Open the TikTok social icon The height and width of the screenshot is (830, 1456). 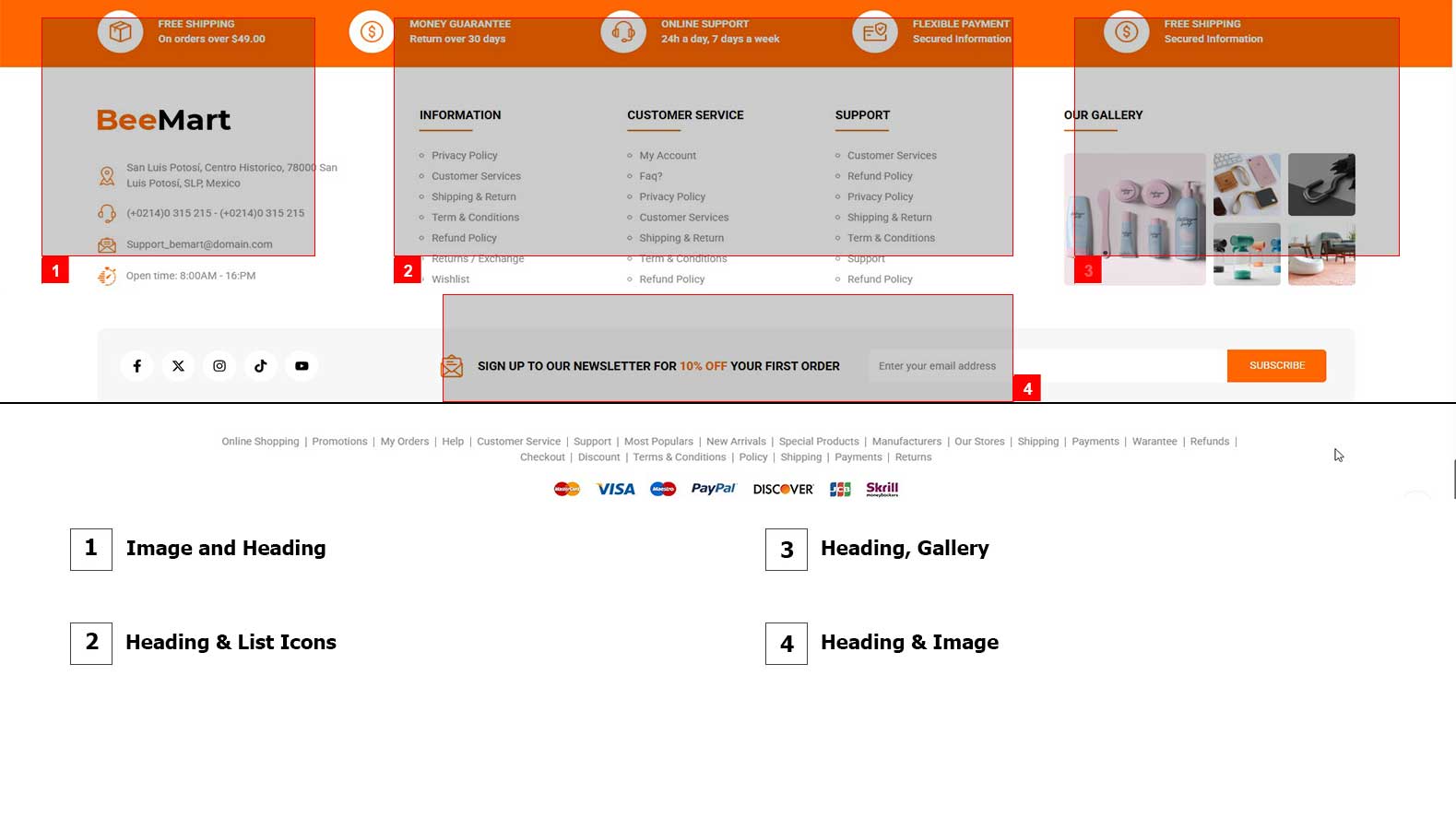261,366
